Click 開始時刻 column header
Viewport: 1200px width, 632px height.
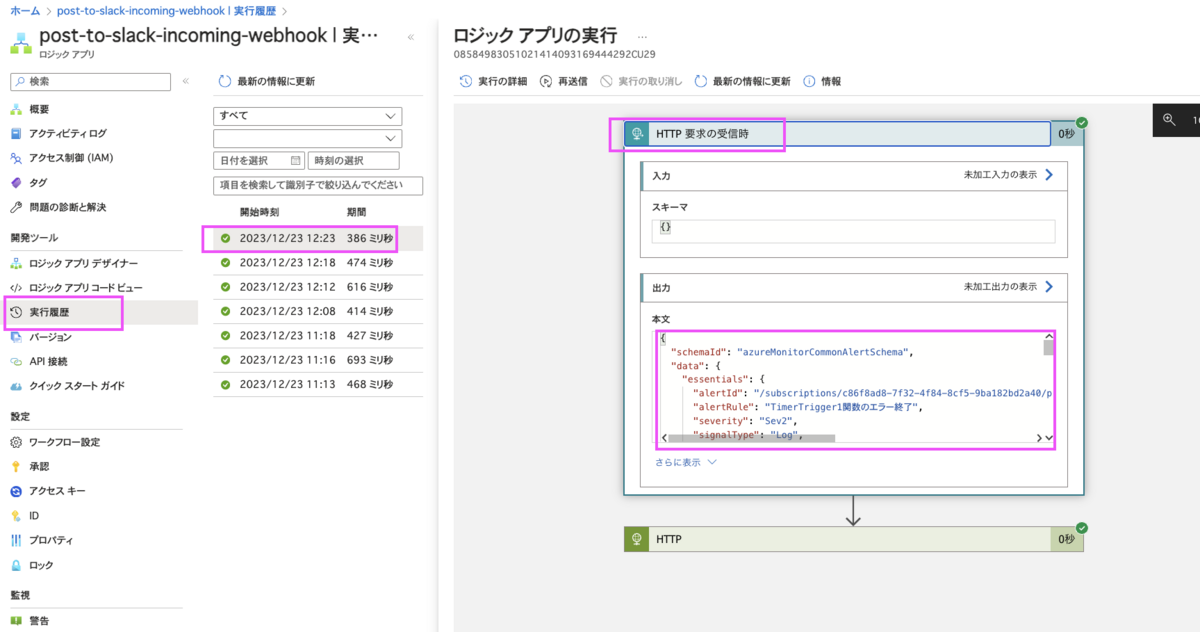click(259, 212)
